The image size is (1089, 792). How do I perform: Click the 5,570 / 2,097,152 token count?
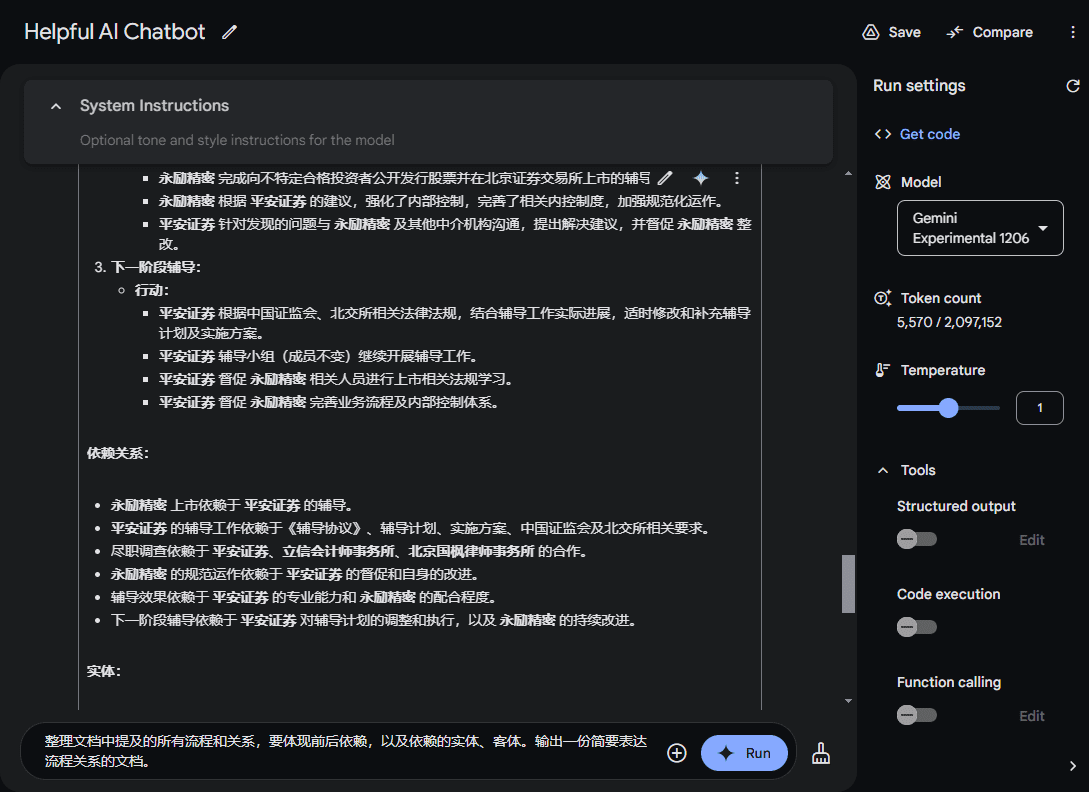click(949, 322)
